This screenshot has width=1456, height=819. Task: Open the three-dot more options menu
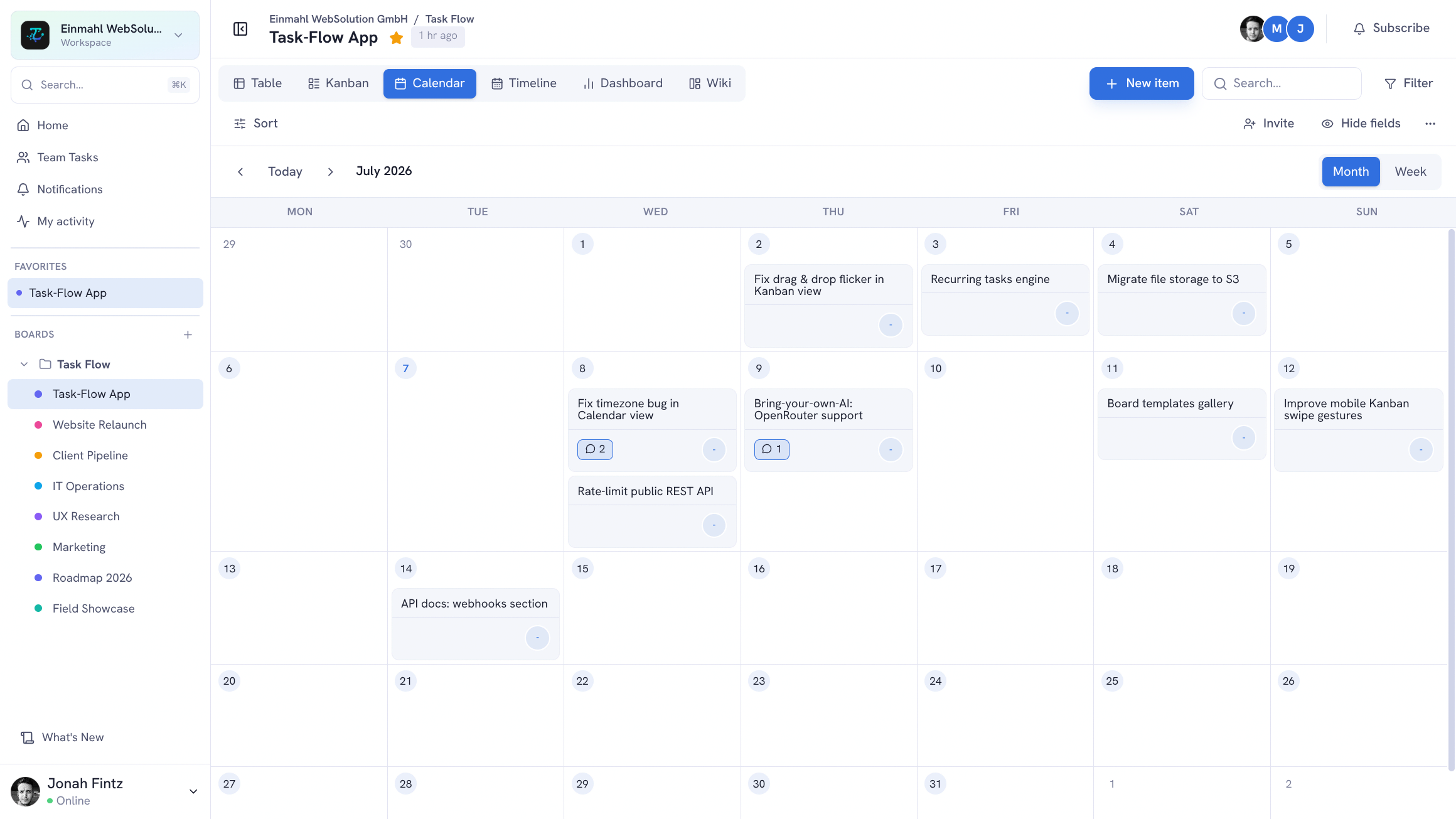pos(1430,124)
